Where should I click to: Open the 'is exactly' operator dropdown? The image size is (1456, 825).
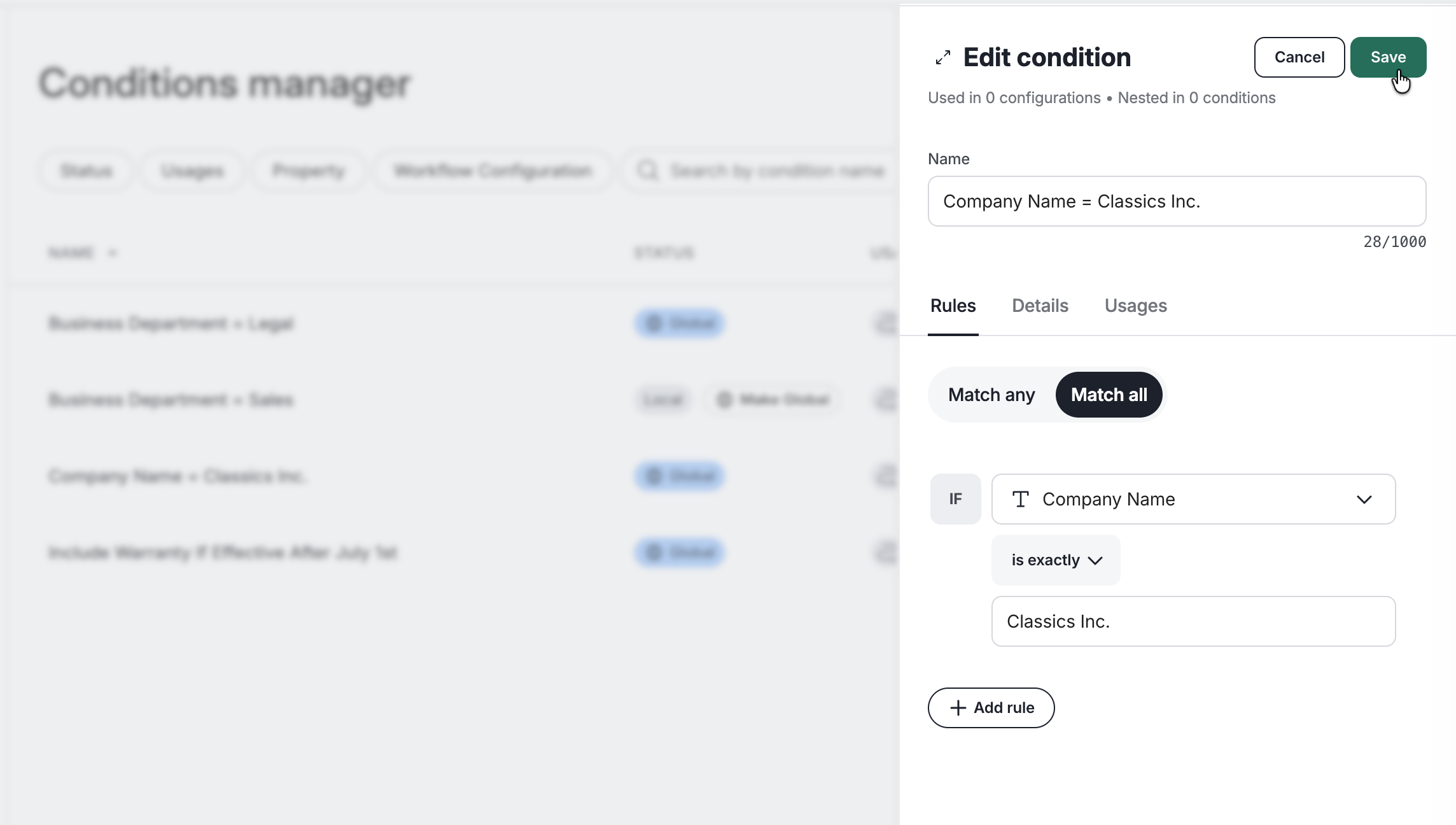[1056, 560]
